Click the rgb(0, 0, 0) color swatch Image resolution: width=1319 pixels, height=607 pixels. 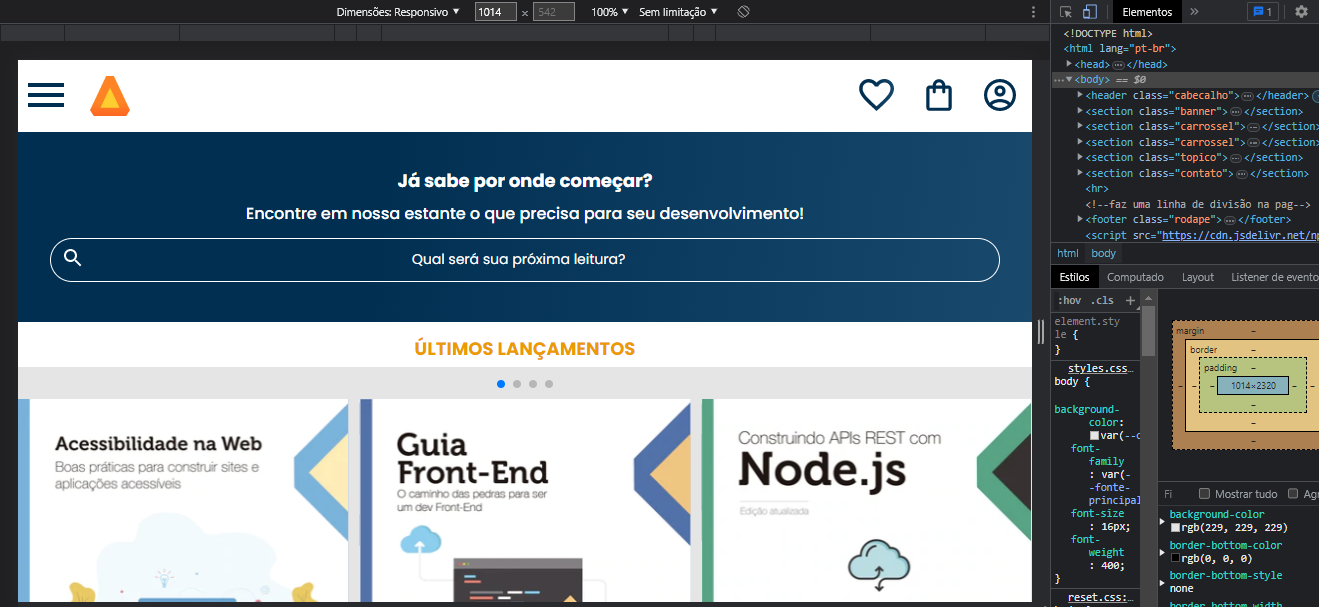pos(1176,559)
